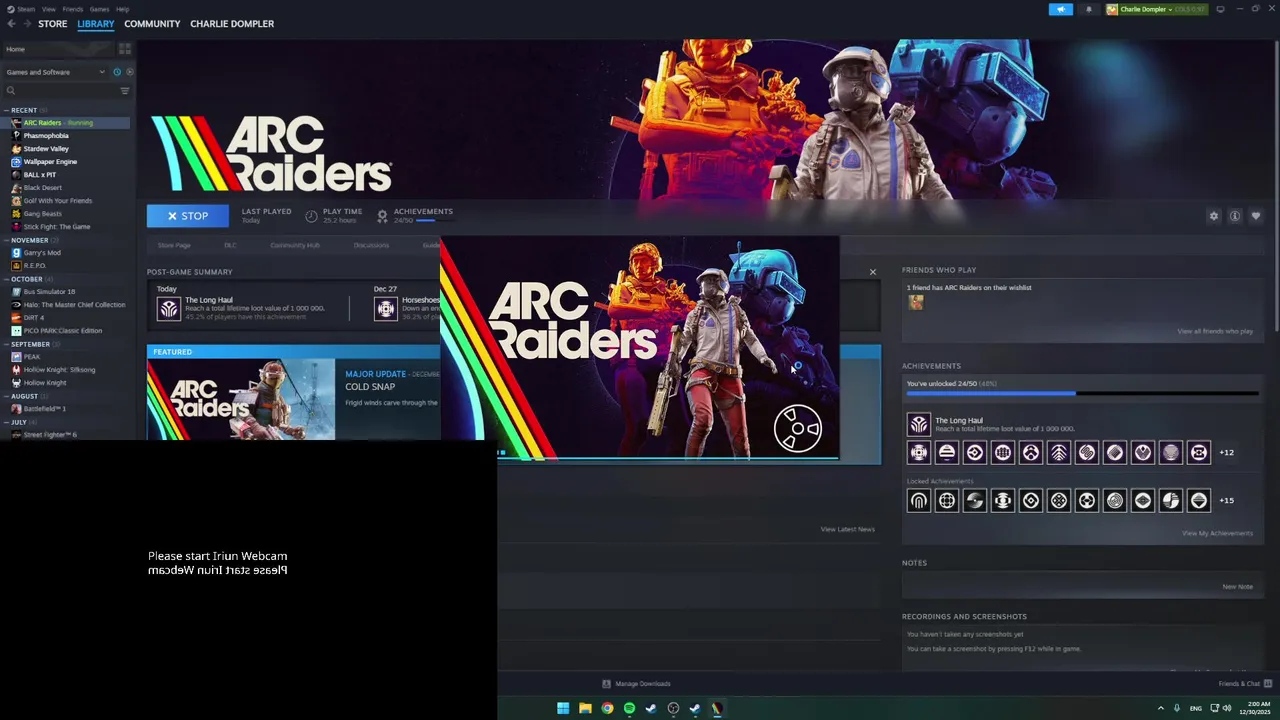
Task: Stop the running ARC Raiders game
Action: pyautogui.click(x=188, y=216)
